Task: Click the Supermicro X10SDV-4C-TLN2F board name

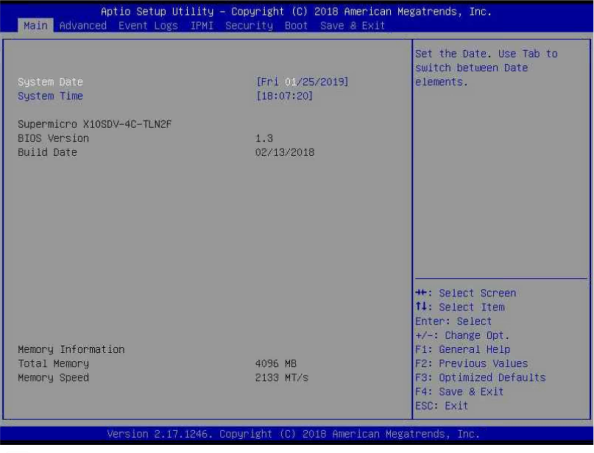Action: (95, 124)
